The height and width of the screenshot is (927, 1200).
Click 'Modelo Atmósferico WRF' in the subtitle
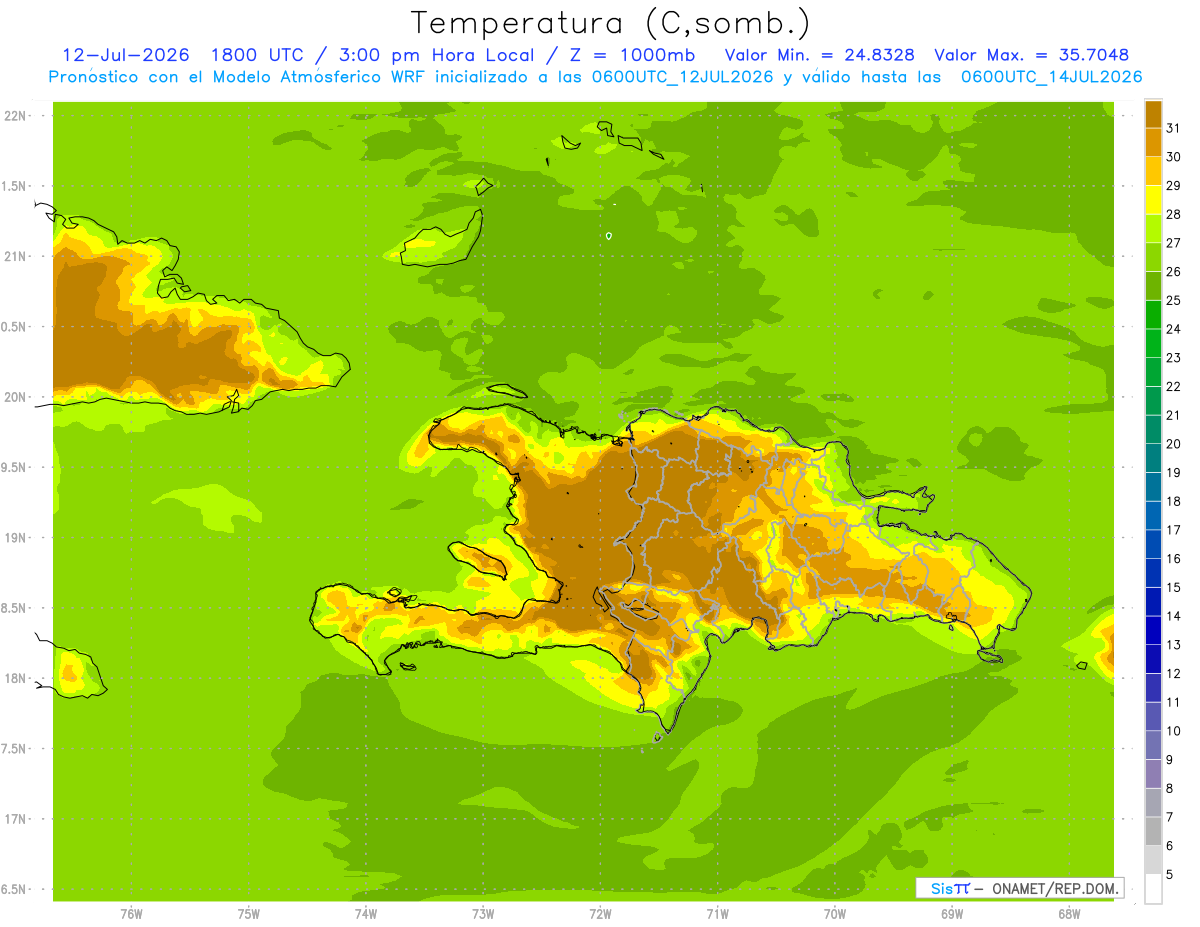tap(320, 77)
